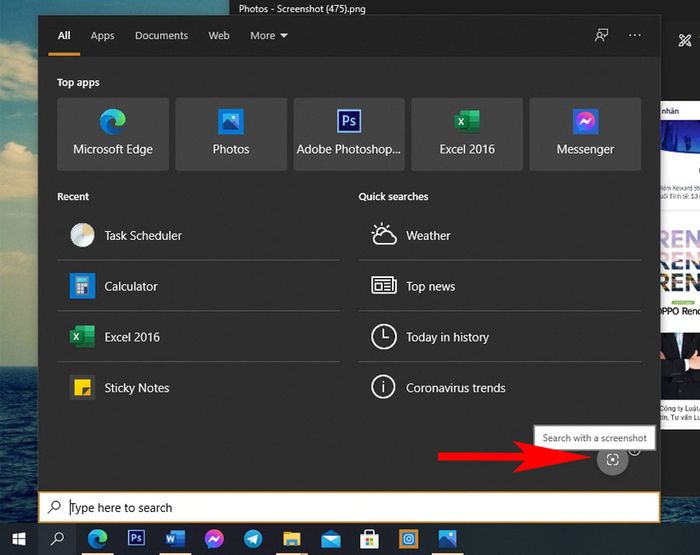
Task: Switch to the Documents tab
Action: point(161,36)
